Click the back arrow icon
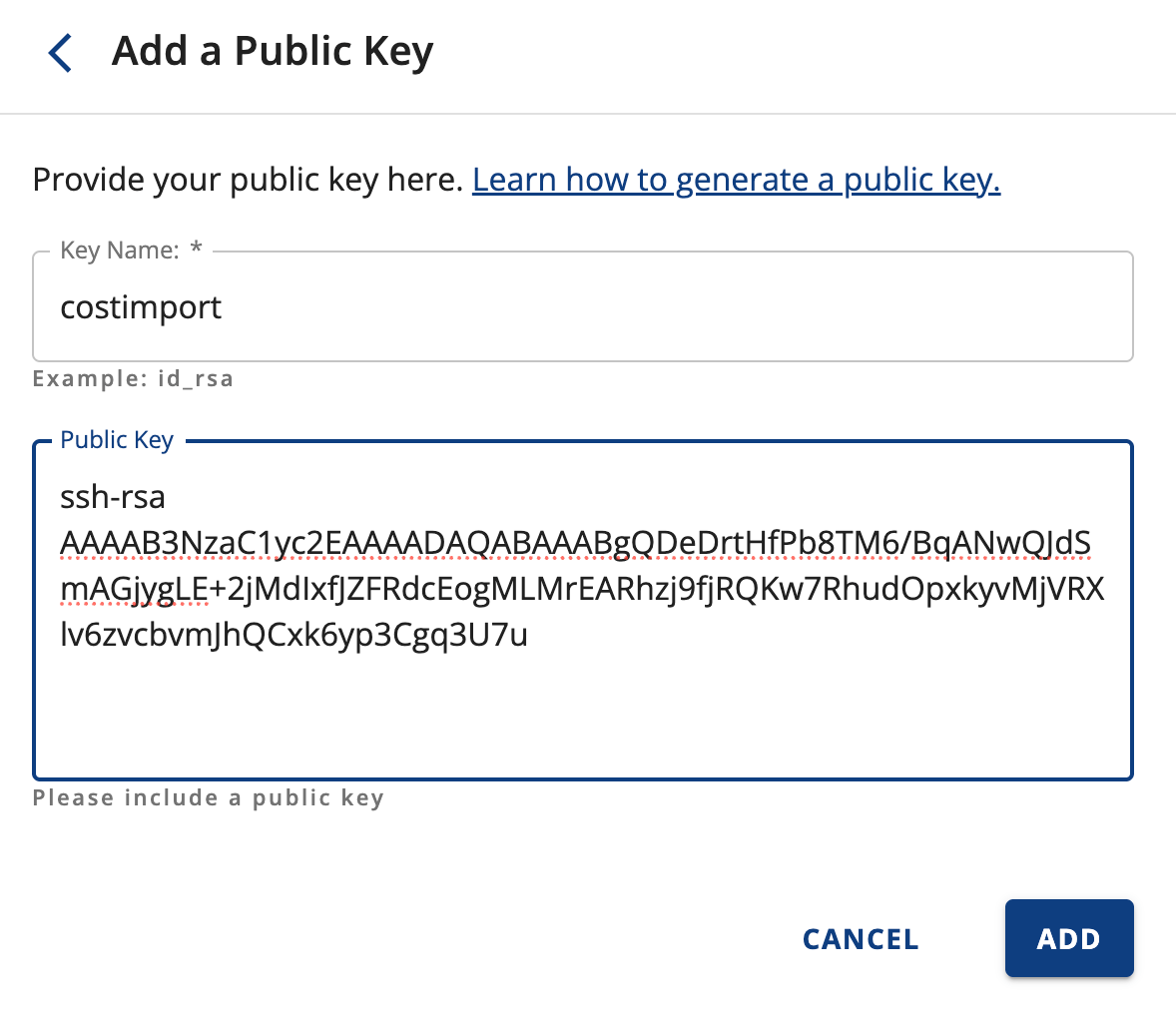 point(61,53)
